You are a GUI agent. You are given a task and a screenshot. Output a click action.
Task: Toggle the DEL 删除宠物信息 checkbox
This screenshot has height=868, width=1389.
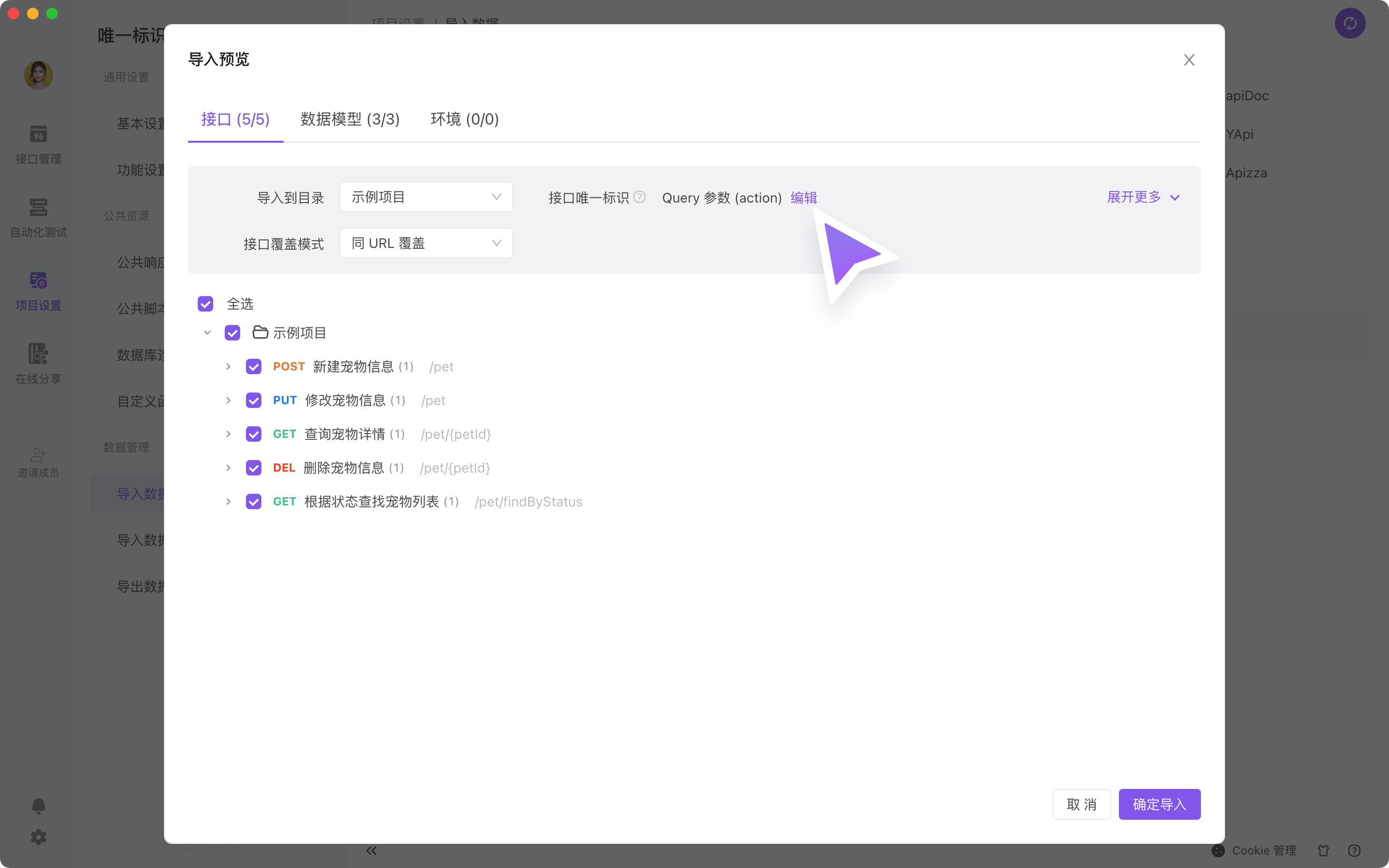point(254,468)
